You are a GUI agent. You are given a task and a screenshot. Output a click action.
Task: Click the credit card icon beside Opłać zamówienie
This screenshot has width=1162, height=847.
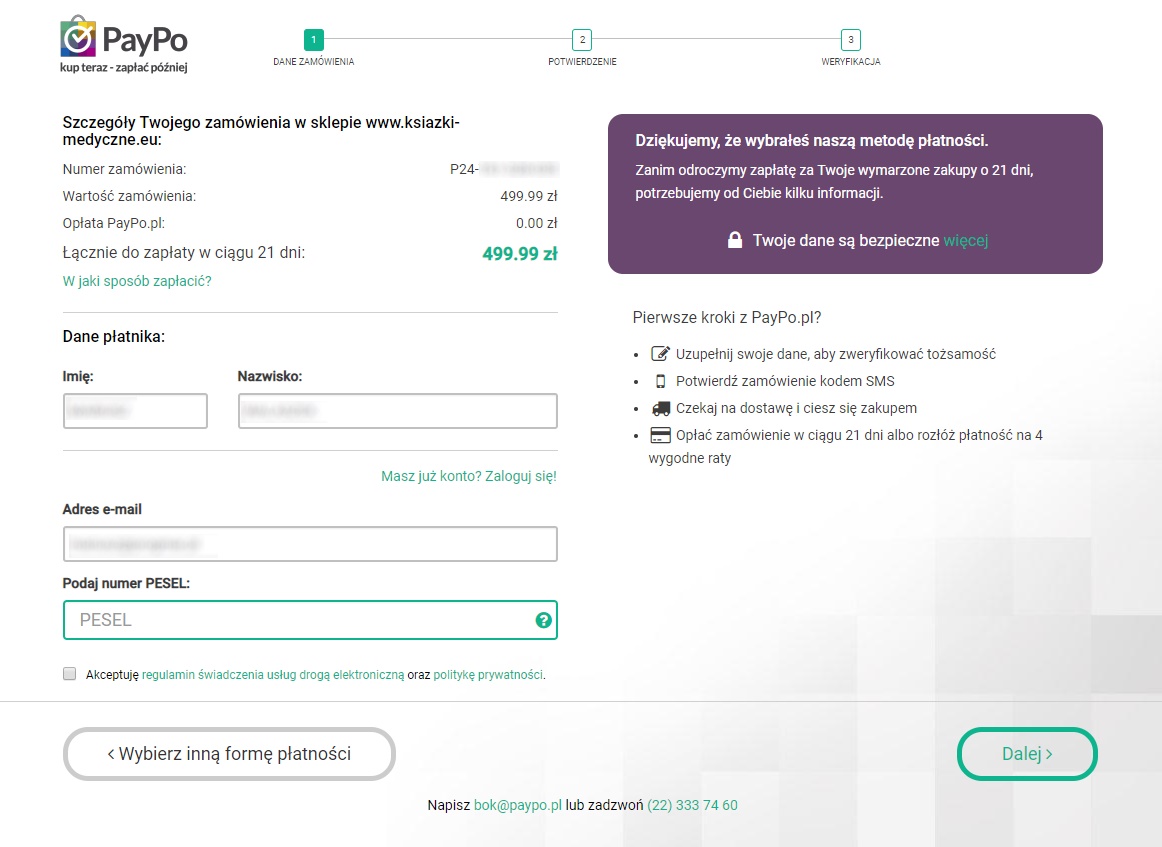(x=660, y=435)
